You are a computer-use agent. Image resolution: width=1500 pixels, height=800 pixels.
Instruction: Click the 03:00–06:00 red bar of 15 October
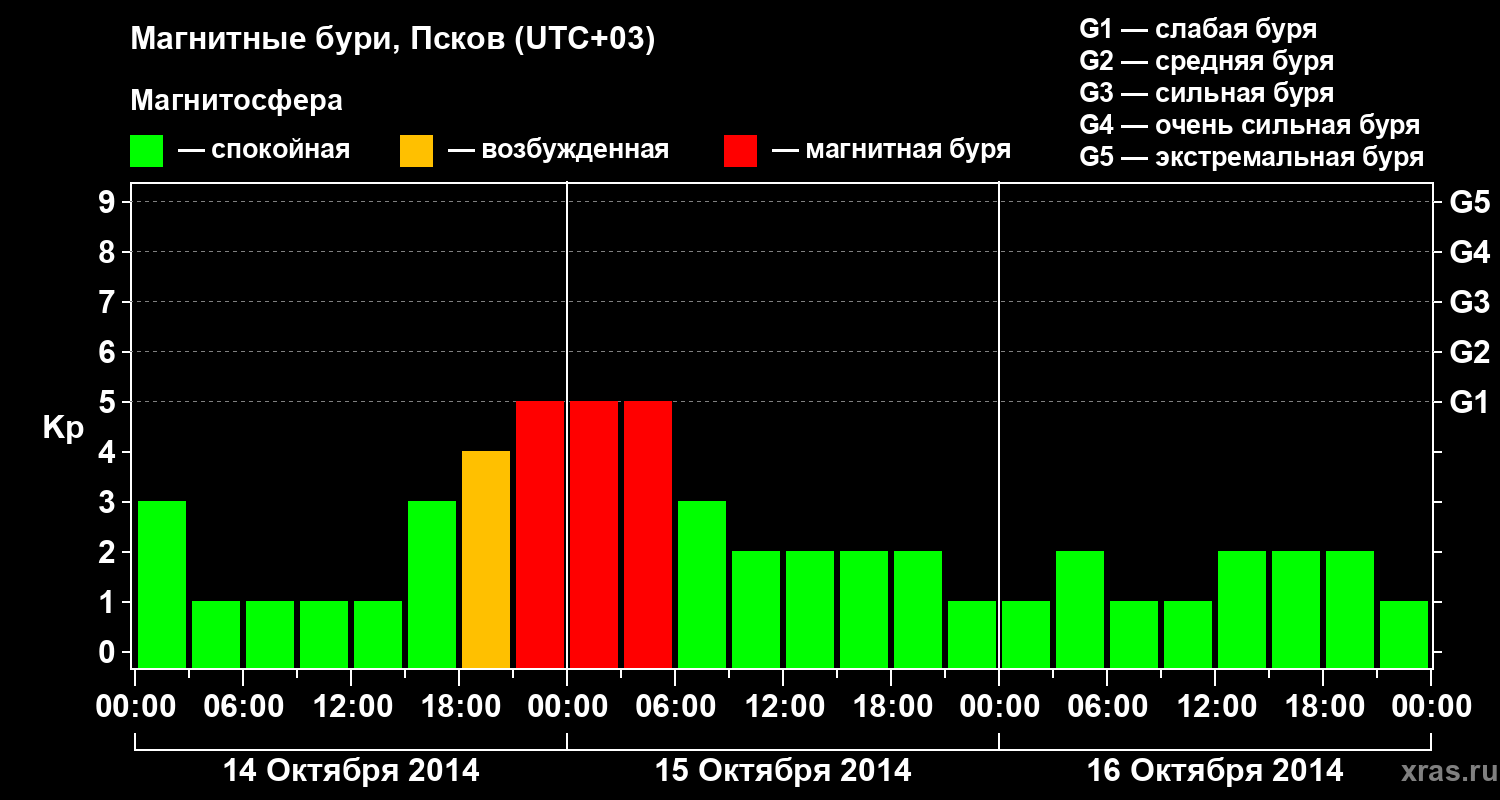648,534
